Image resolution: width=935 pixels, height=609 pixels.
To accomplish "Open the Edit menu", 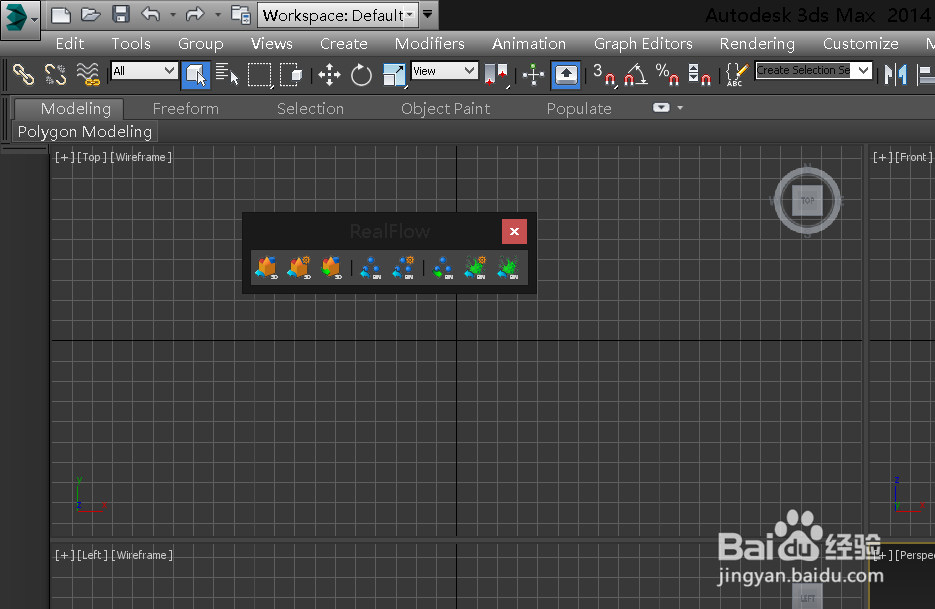I will [70, 44].
